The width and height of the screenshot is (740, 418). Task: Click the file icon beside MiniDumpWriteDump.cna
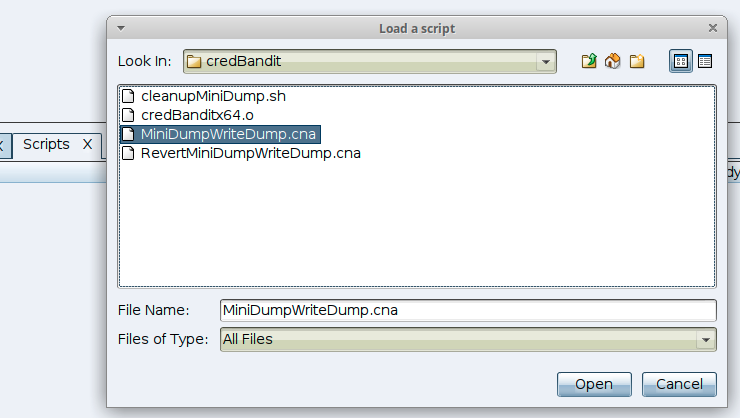click(128, 134)
